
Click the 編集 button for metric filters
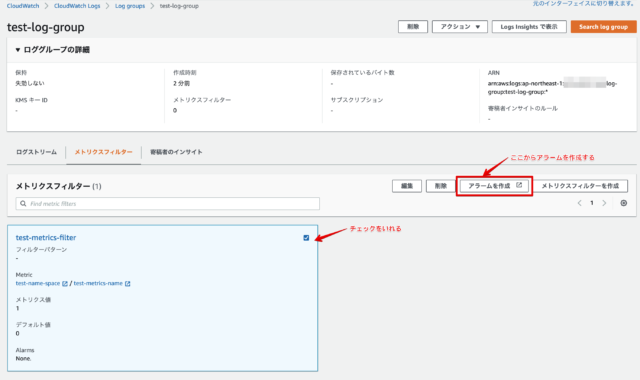(407, 186)
